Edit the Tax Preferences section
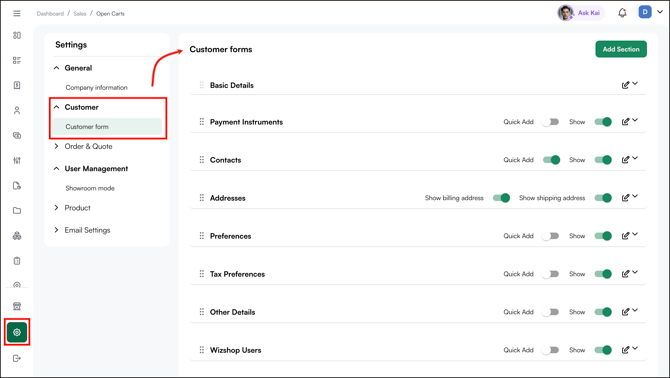 (625, 274)
